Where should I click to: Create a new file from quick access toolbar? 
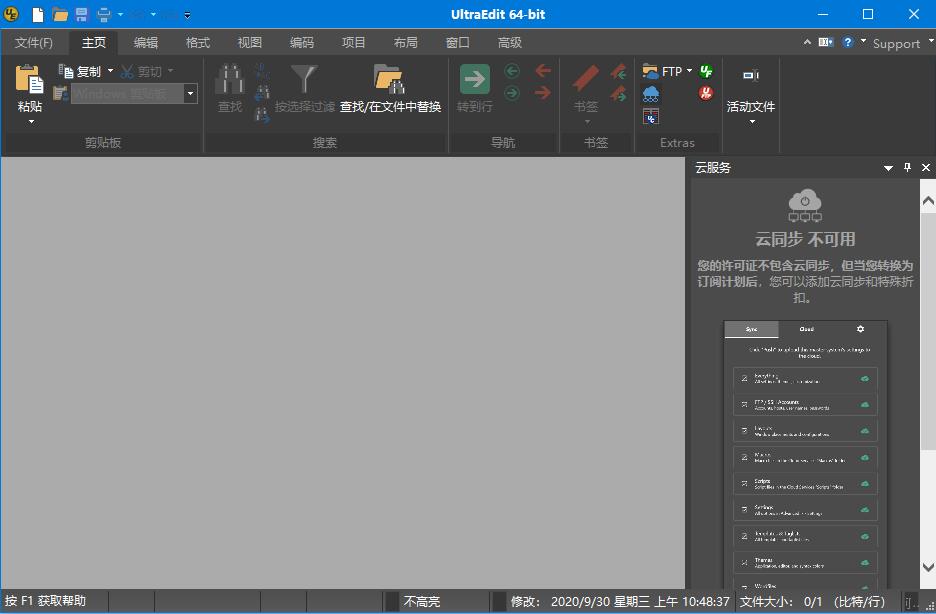[38, 14]
